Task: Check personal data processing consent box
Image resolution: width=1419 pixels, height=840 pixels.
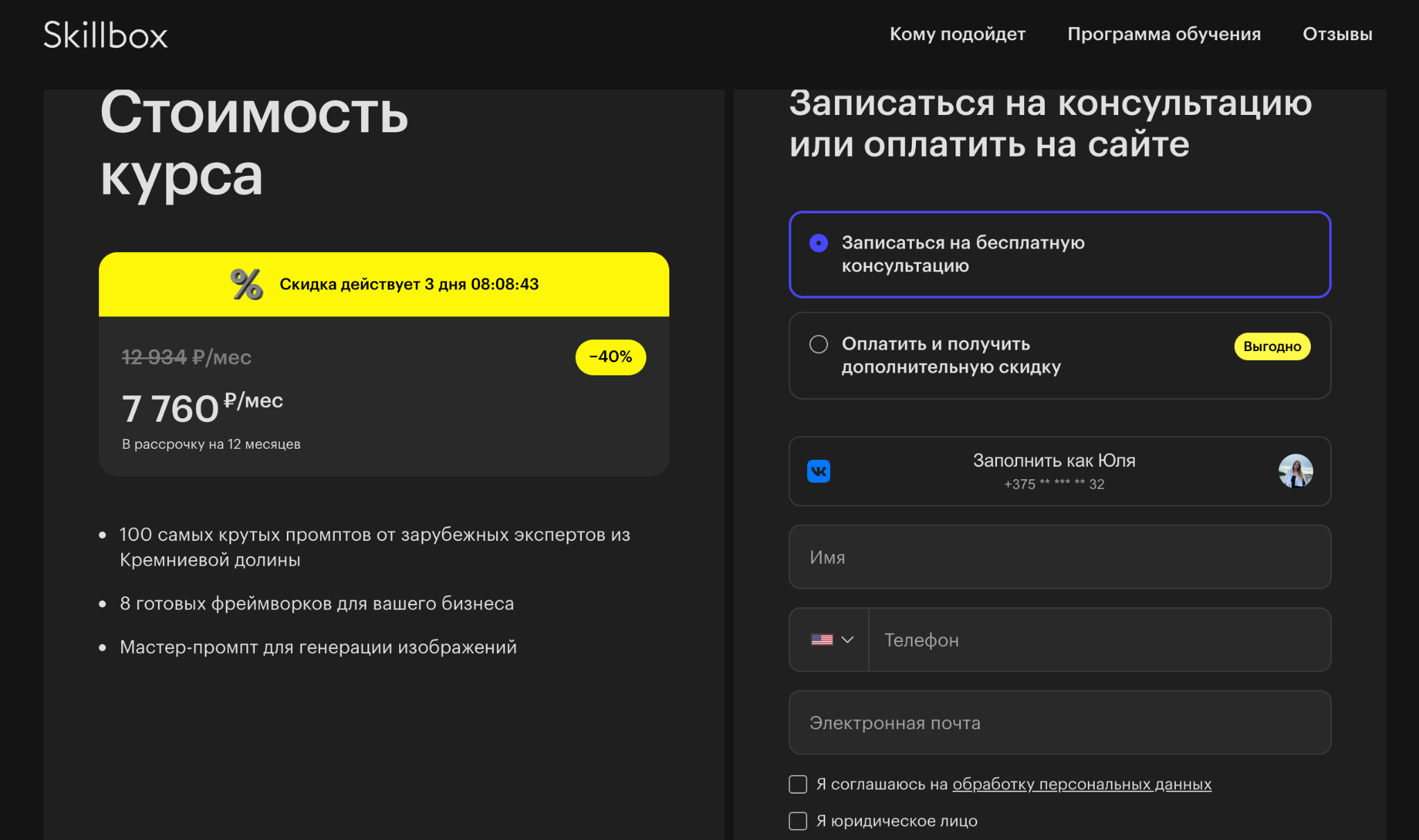Action: point(798,784)
